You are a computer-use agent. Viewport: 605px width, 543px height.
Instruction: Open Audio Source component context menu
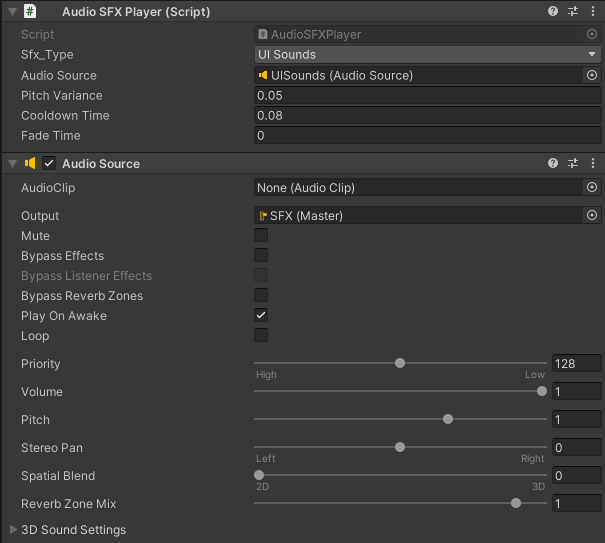point(592,163)
